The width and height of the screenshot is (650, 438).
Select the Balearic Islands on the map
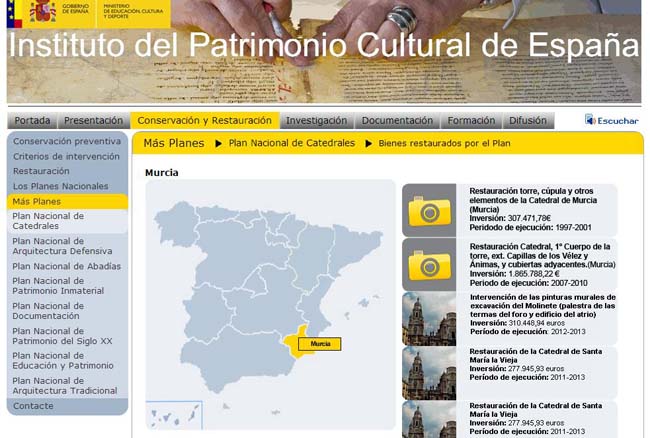point(365,302)
